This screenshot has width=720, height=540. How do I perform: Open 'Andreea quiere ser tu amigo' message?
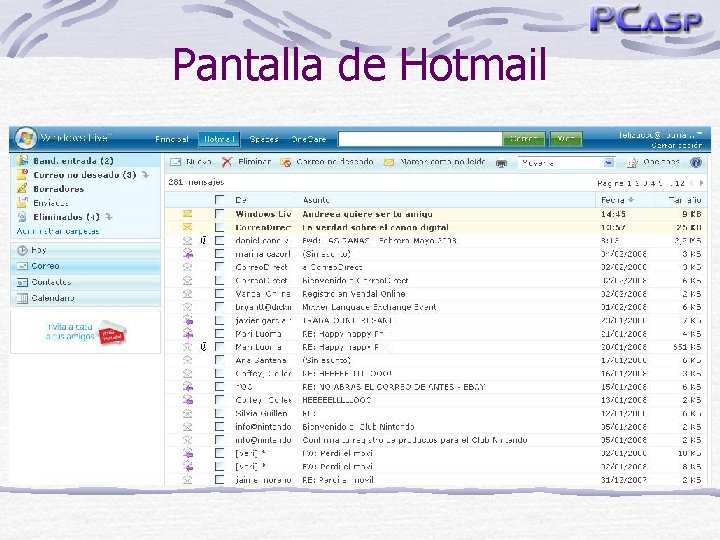pos(367,214)
